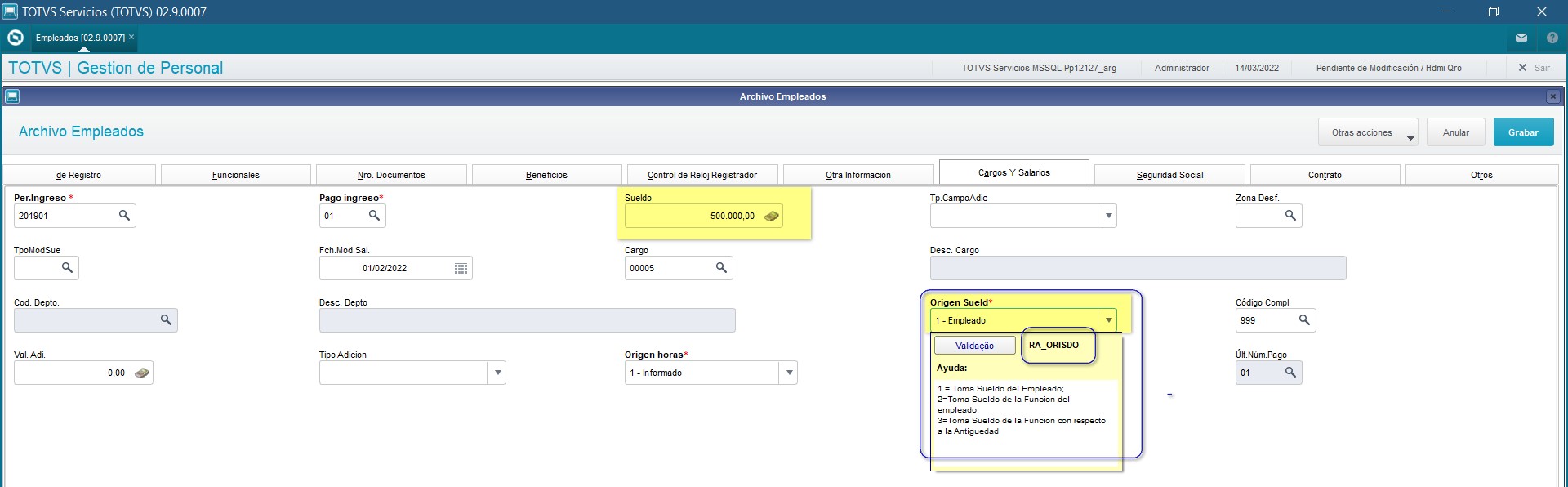Open the TpoModSue search icon
The height and width of the screenshot is (487, 1568).
67,268
